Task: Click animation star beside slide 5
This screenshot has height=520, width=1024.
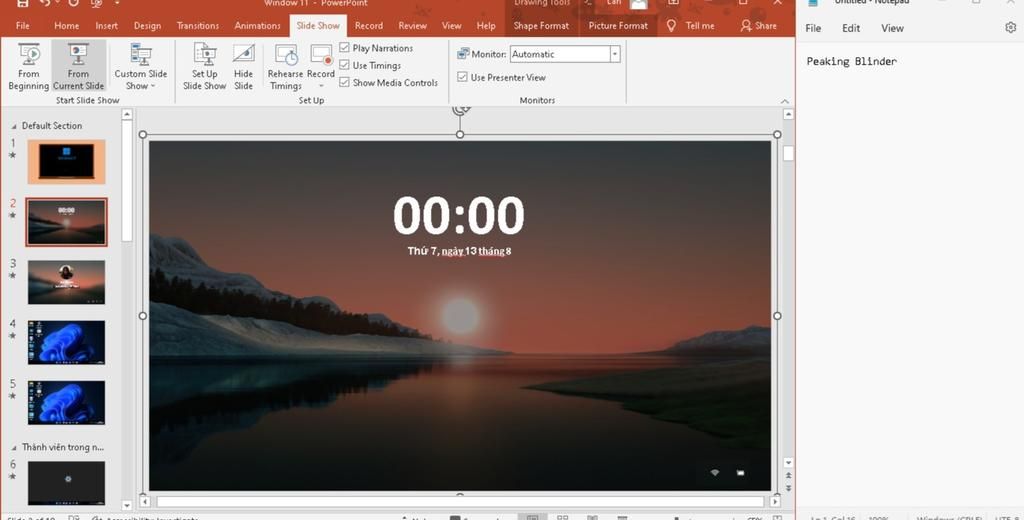Action: click(12, 396)
